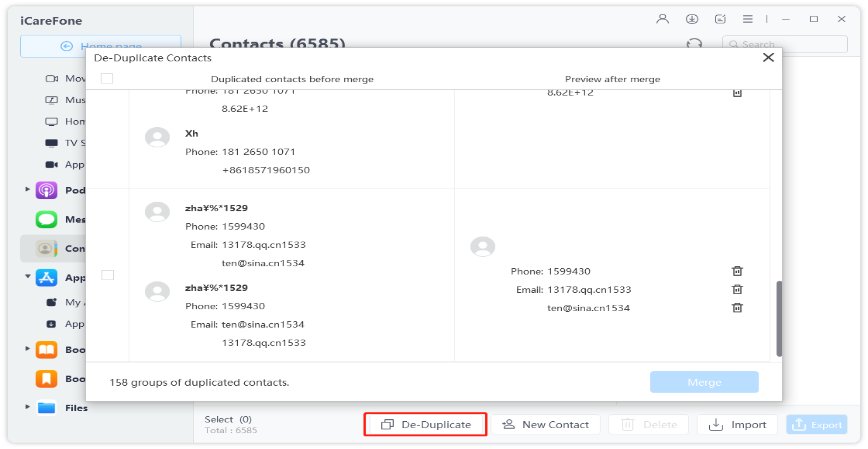
Task: Click the Merge button in dialog
Action: pyautogui.click(x=704, y=383)
